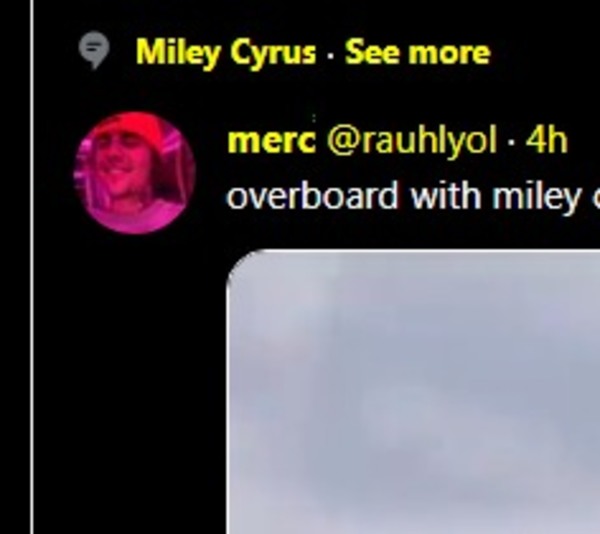Click the topic speech bubble icon
Image resolution: width=600 pixels, height=534 pixels.
(x=94, y=50)
